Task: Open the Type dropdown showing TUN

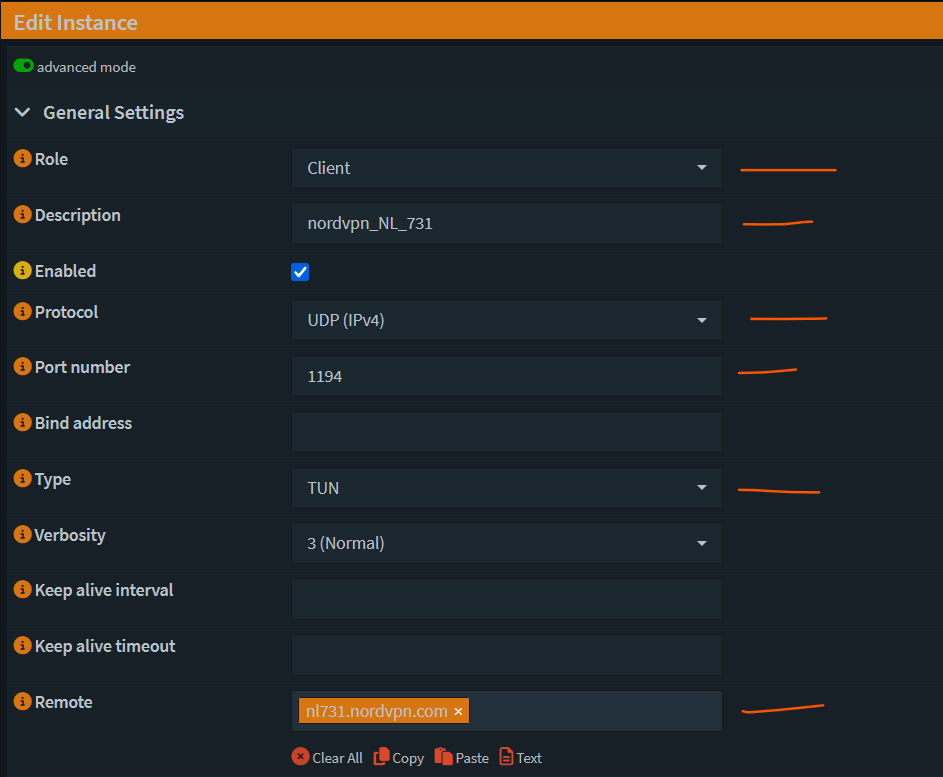Action: (x=506, y=488)
